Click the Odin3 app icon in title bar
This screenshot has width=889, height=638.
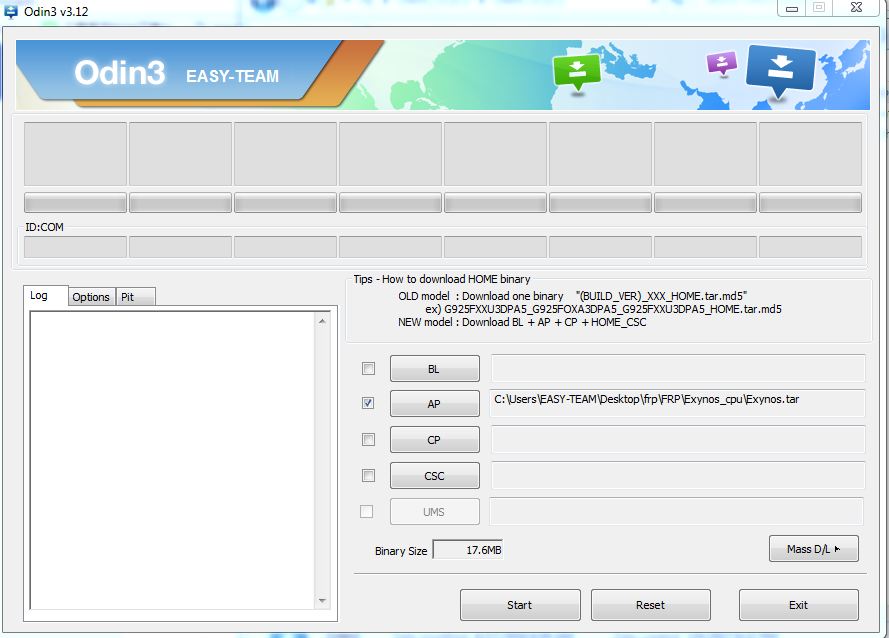click(11, 11)
